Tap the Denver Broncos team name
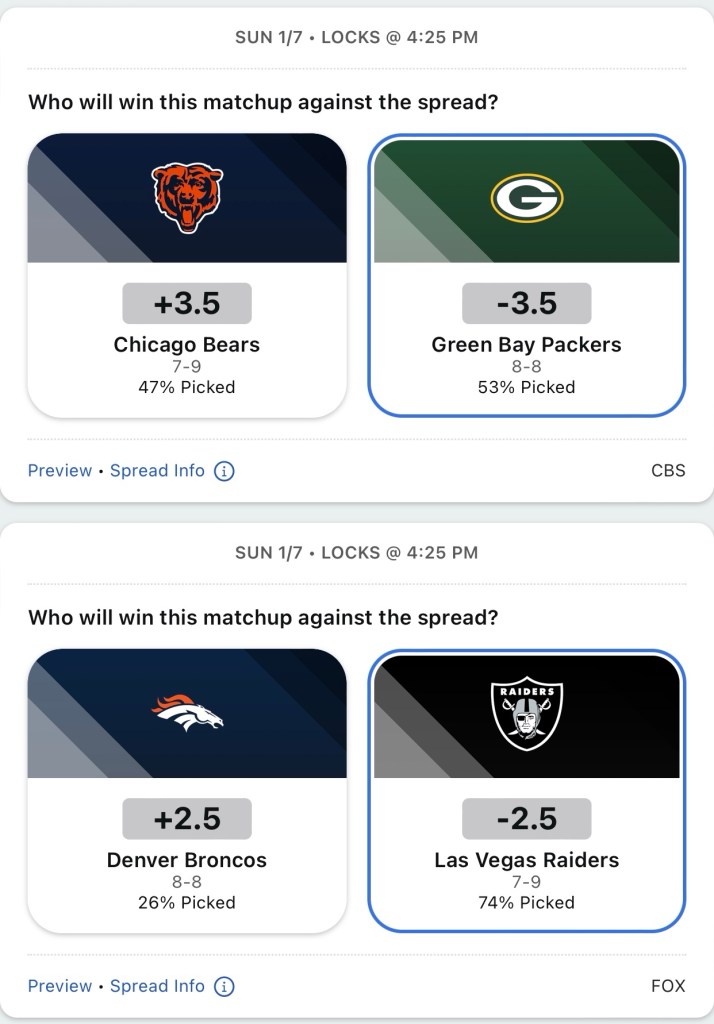 click(187, 860)
